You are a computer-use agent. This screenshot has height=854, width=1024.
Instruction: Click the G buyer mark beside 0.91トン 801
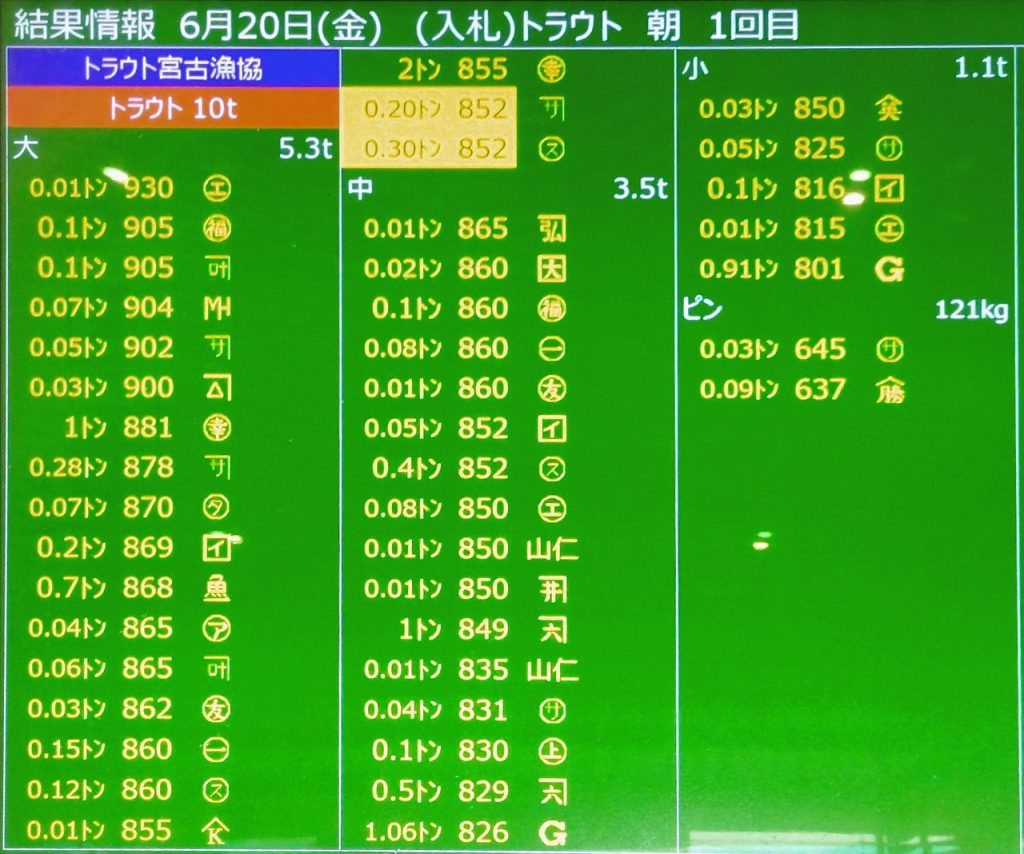(888, 269)
